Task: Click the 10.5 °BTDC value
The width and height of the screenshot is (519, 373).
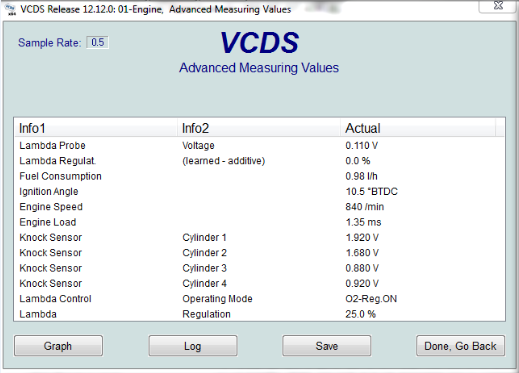Action: (x=372, y=191)
